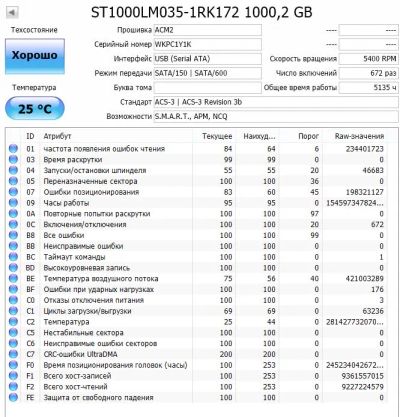Image resolution: width=400 pixels, height=417 pixels.
Task: Select the Циклы загрузки/выгрузки row
Action: 197,311
